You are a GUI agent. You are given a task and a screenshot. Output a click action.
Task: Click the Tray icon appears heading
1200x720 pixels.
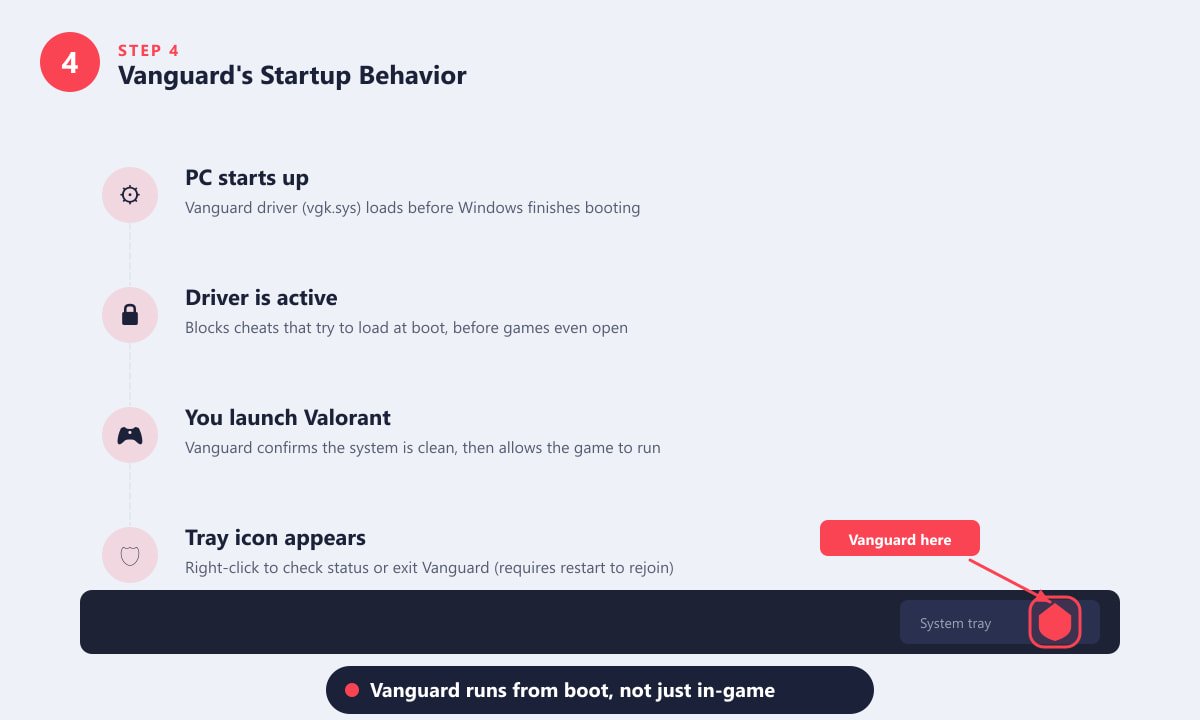276,538
